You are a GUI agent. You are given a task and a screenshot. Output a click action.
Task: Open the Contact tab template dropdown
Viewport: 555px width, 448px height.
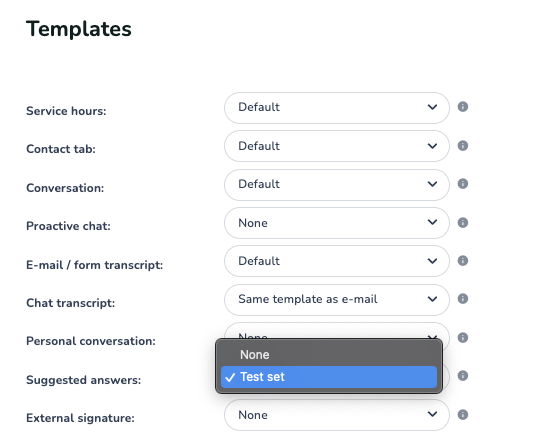click(x=337, y=146)
